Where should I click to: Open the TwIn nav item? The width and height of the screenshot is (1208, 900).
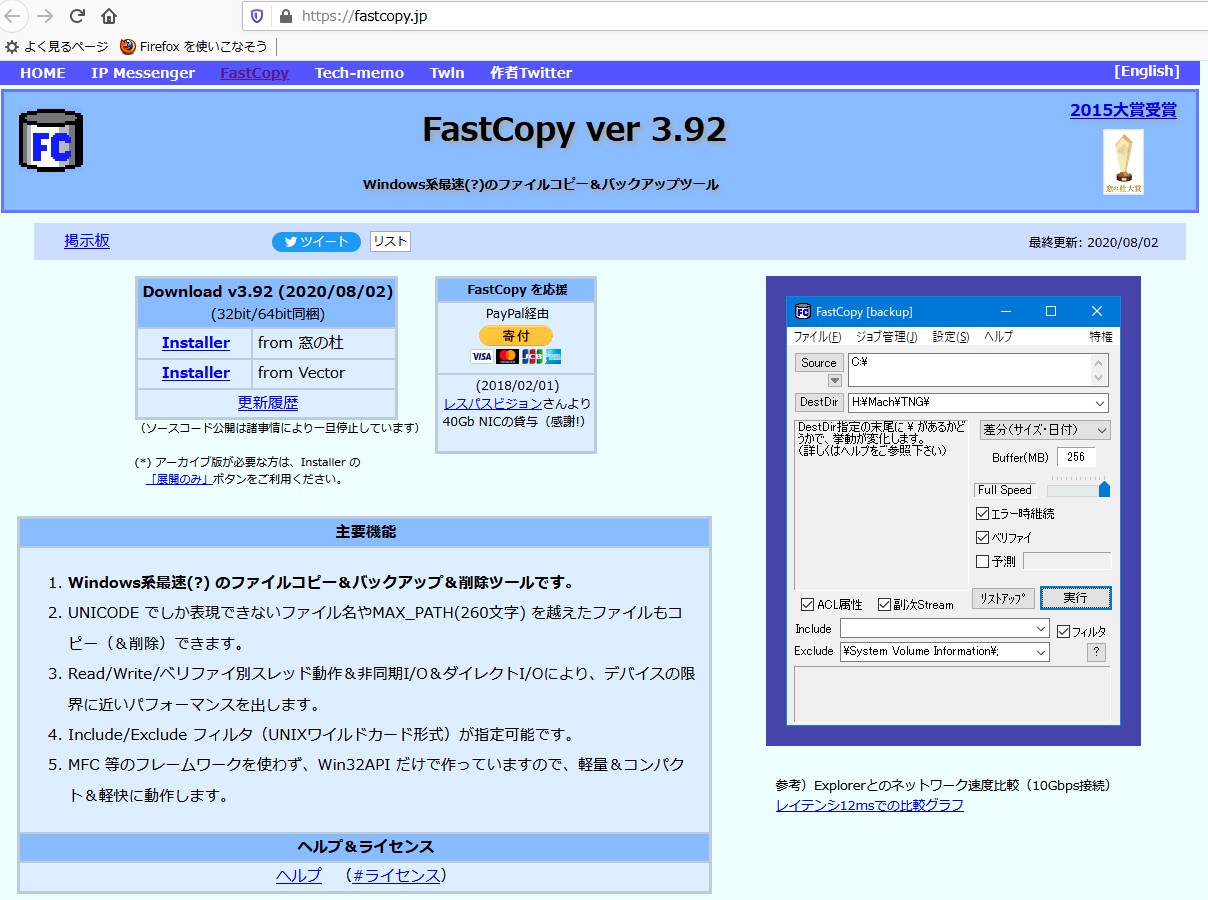(x=447, y=73)
